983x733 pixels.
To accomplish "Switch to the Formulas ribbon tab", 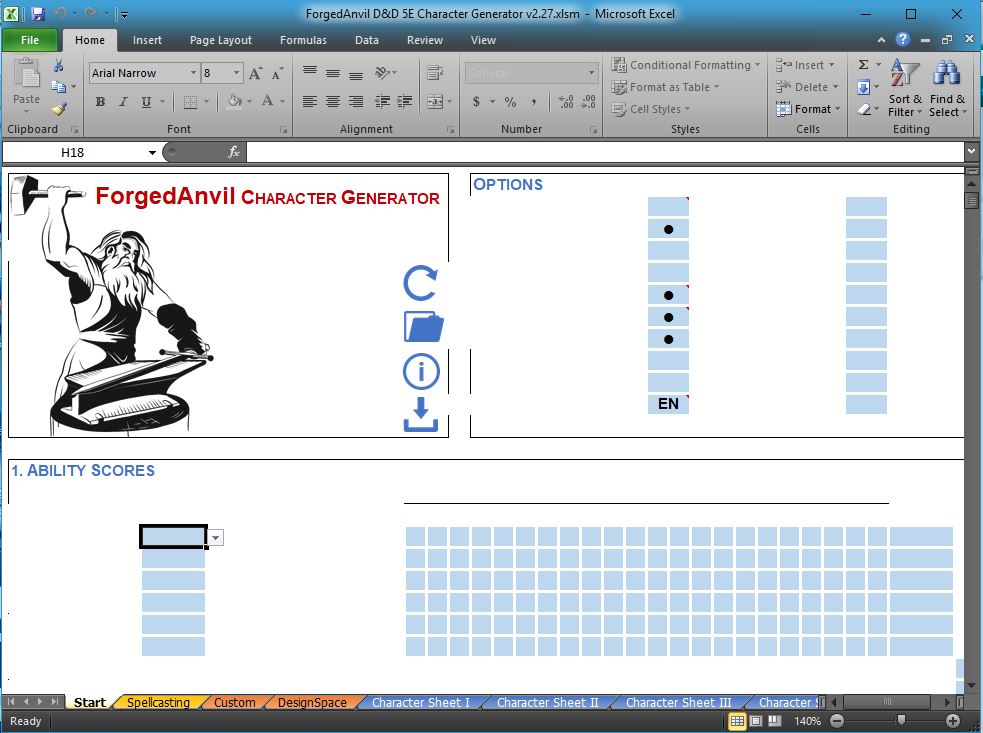I will (303, 40).
